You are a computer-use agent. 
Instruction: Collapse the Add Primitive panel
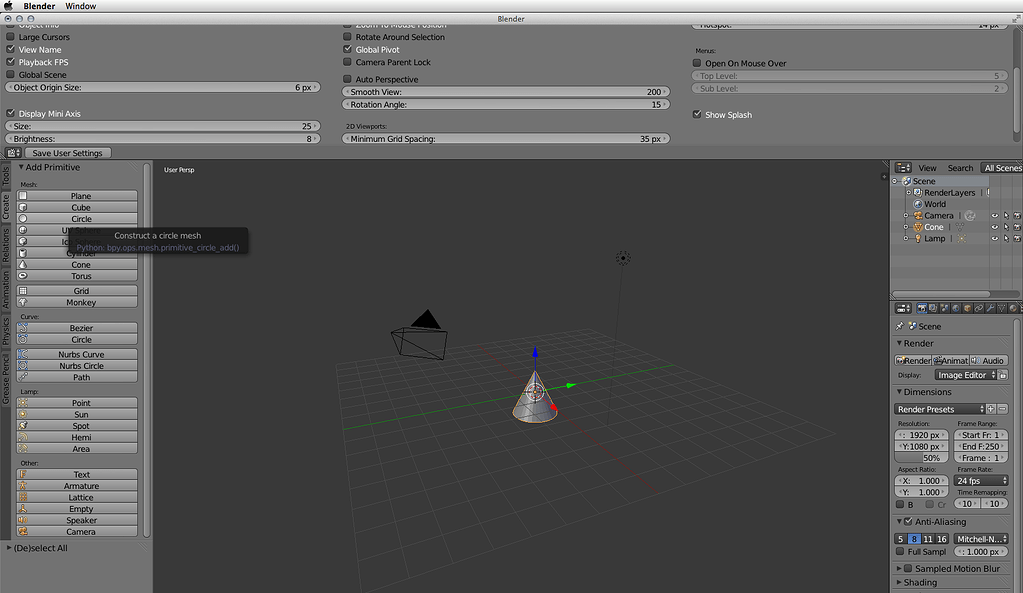(x=21, y=167)
